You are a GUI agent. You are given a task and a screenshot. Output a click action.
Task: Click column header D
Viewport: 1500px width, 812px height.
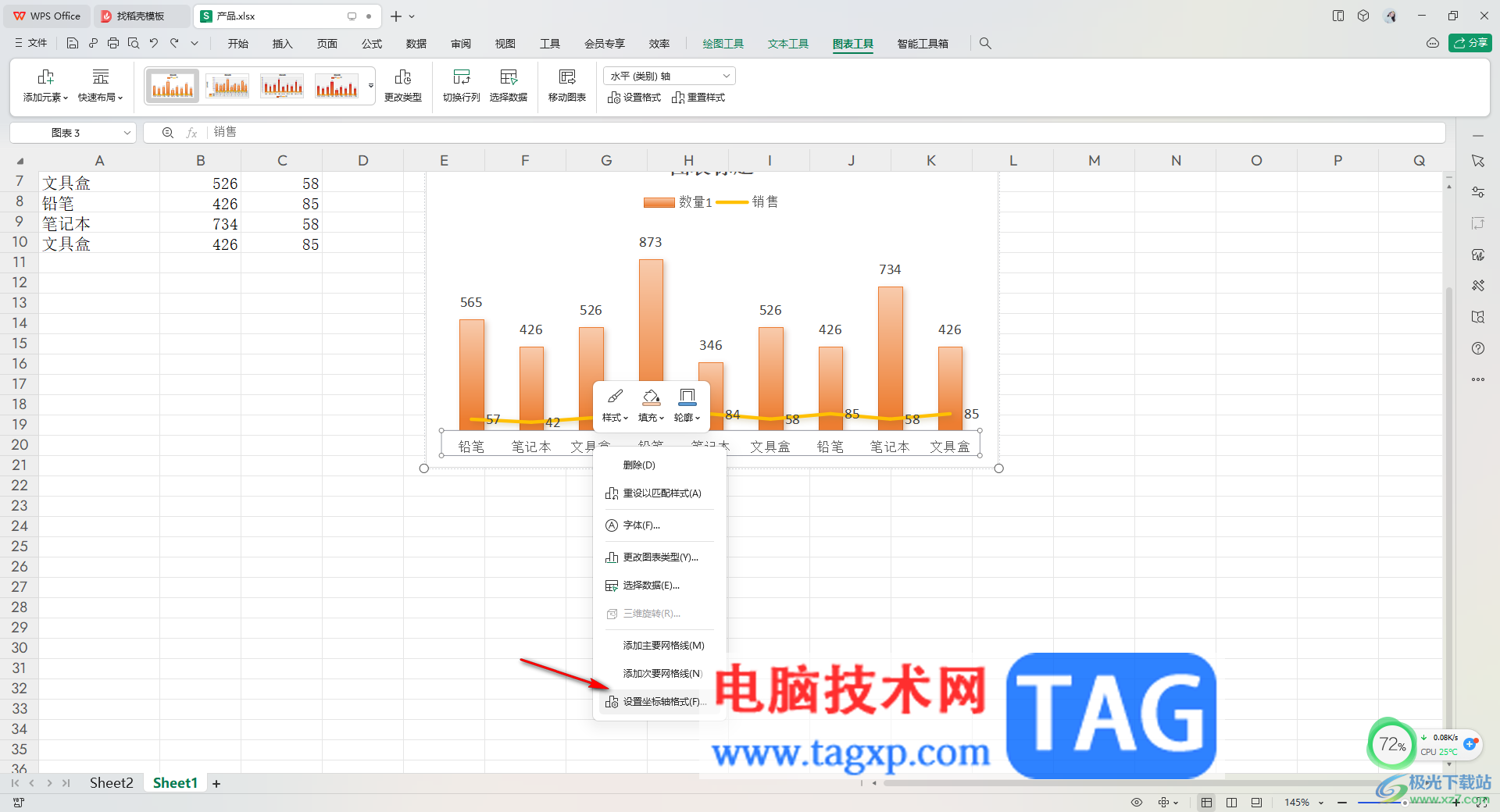point(362,161)
